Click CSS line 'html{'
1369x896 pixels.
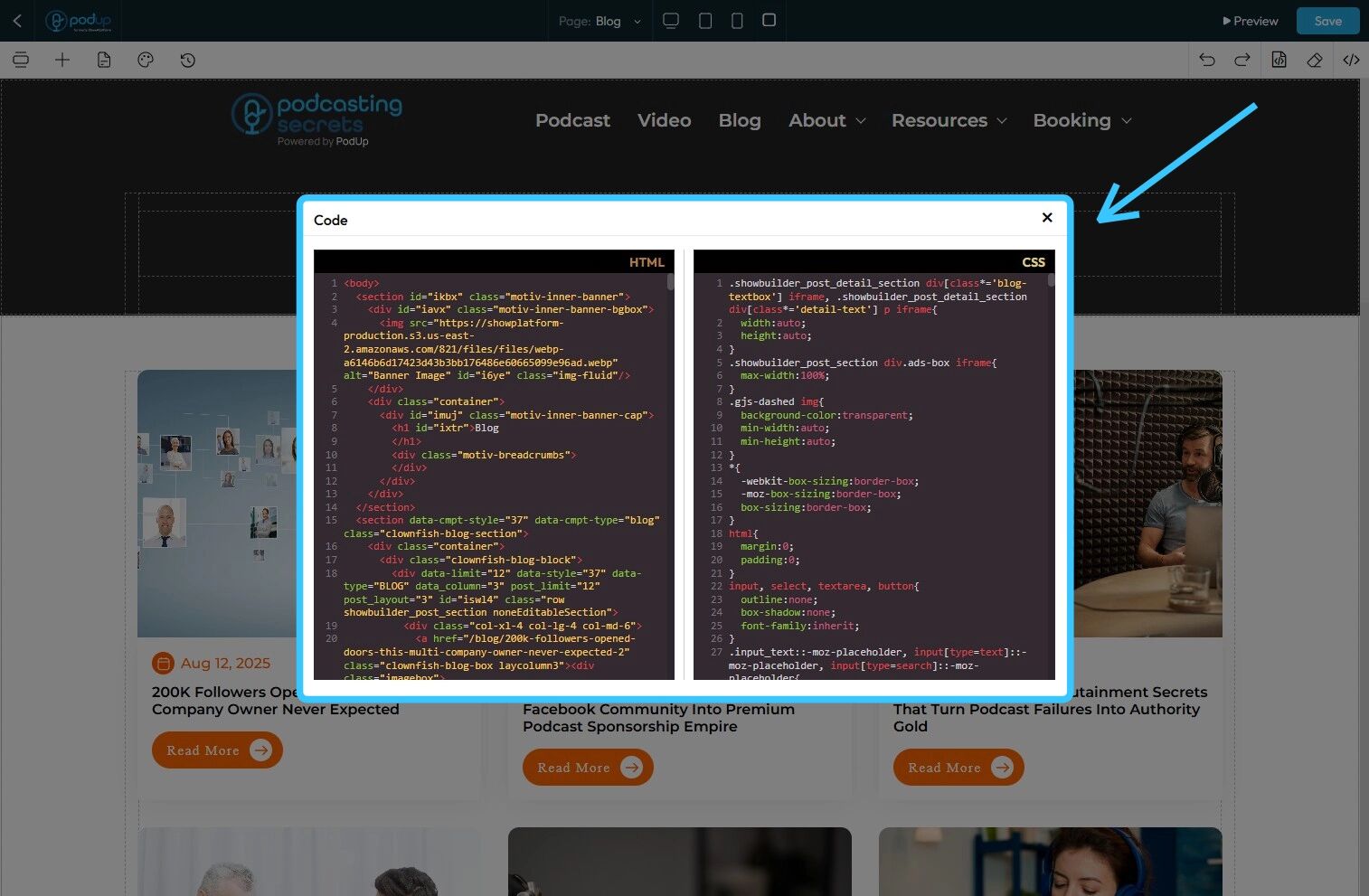tap(743, 533)
